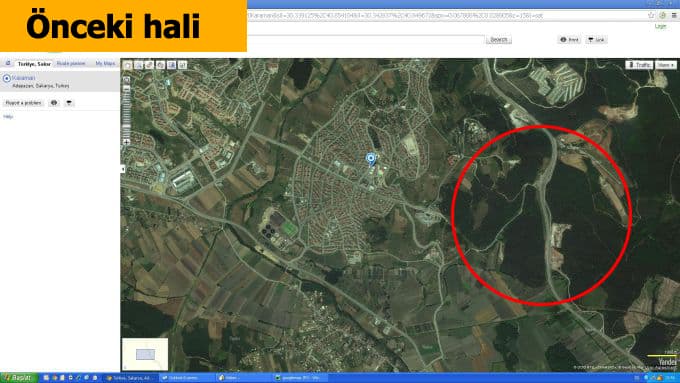This screenshot has height=383, width=680.
Task: Click the last icon in map toolbar
Action: click(183, 65)
